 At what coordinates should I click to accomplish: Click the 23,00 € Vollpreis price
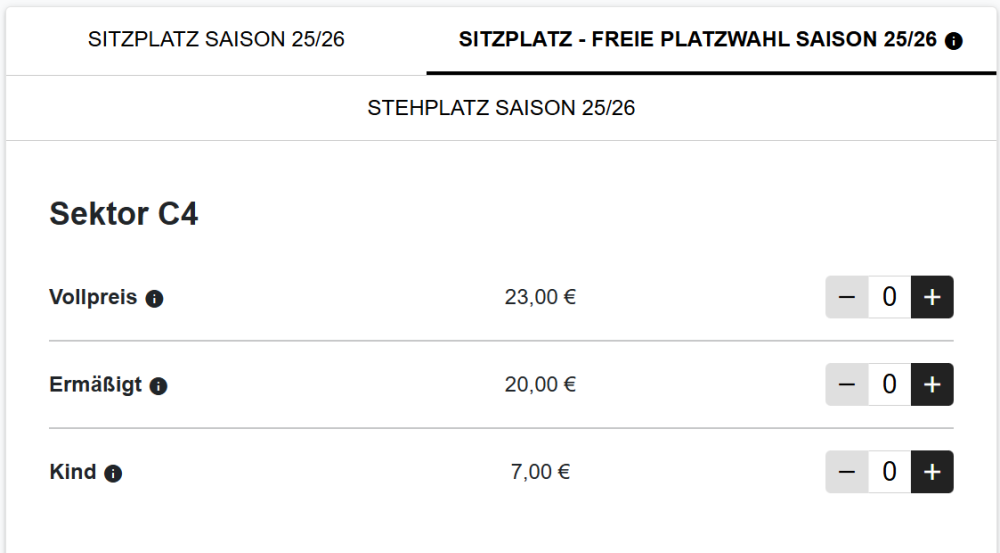click(x=540, y=297)
